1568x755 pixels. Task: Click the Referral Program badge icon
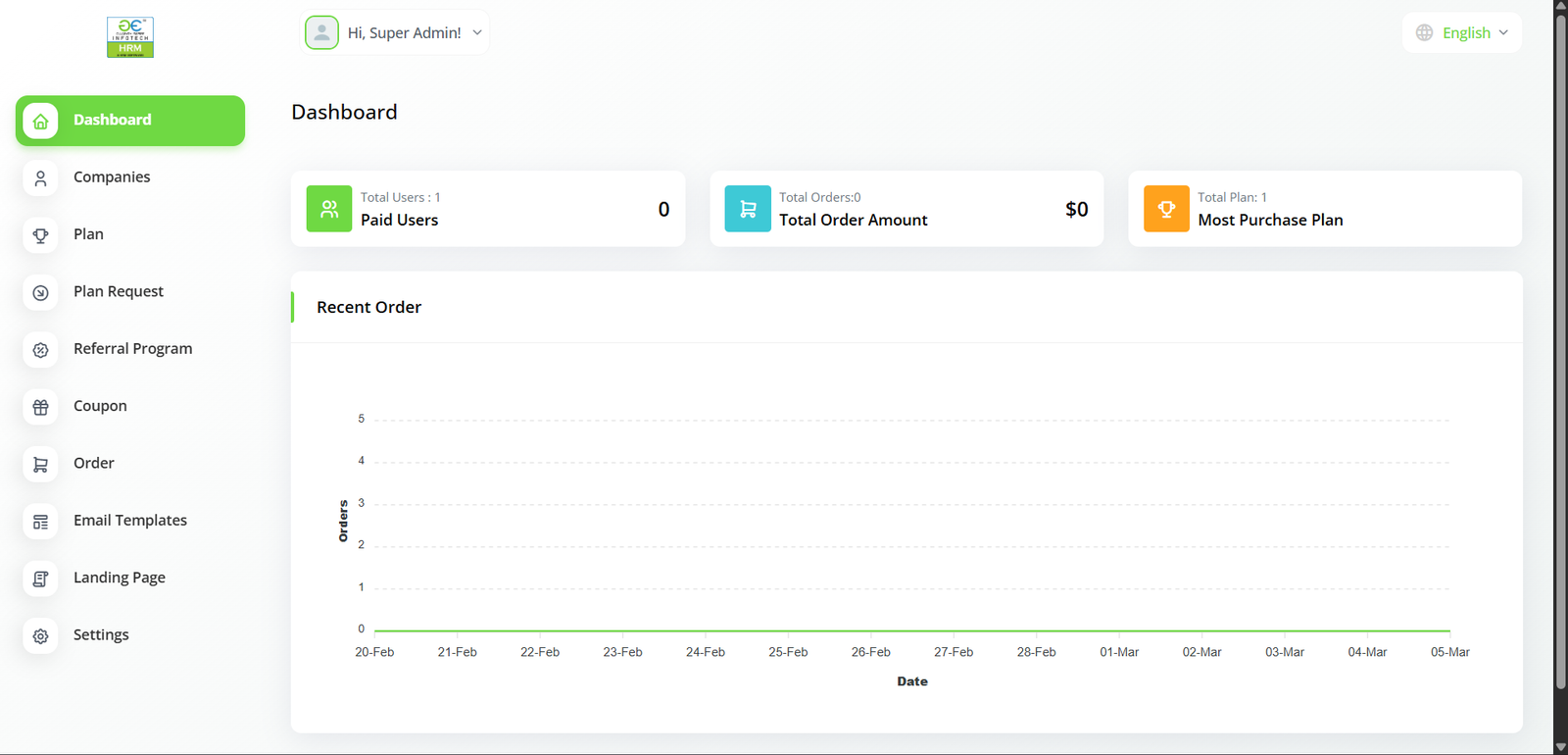(40, 350)
